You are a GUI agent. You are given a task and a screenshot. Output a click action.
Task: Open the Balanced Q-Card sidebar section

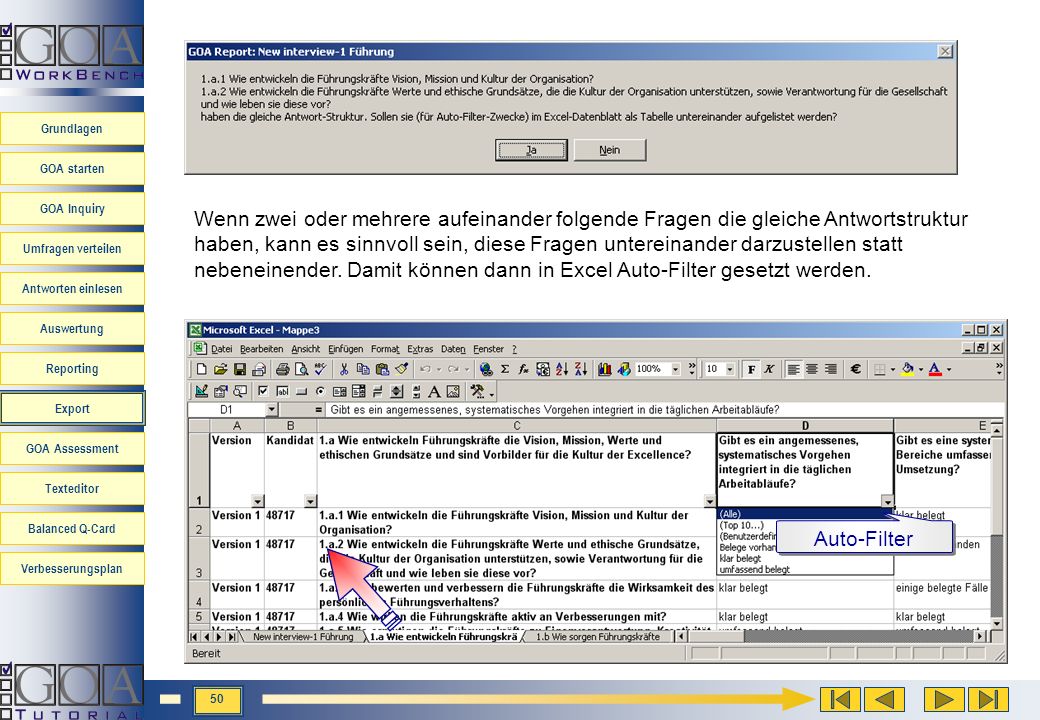pyautogui.click(x=72, y=528)
